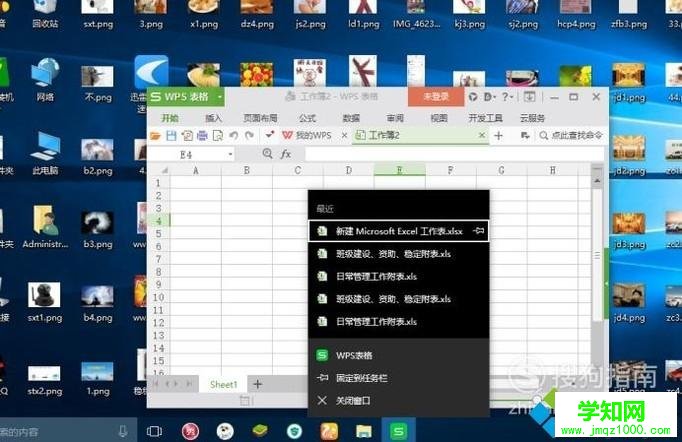Click the fx insert function icon

tap(286, 154)
